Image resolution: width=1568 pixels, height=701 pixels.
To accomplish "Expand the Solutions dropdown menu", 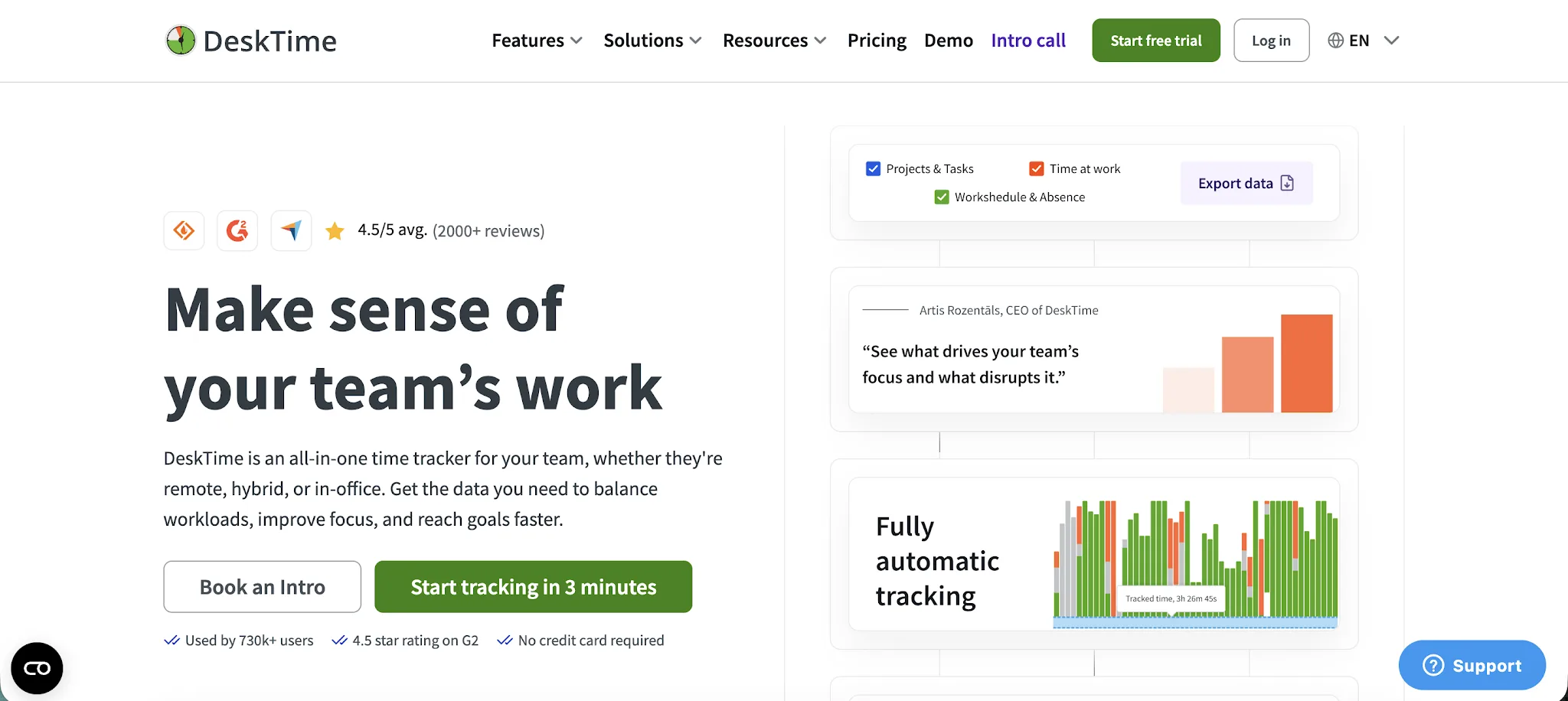I will tap(652, 41).
